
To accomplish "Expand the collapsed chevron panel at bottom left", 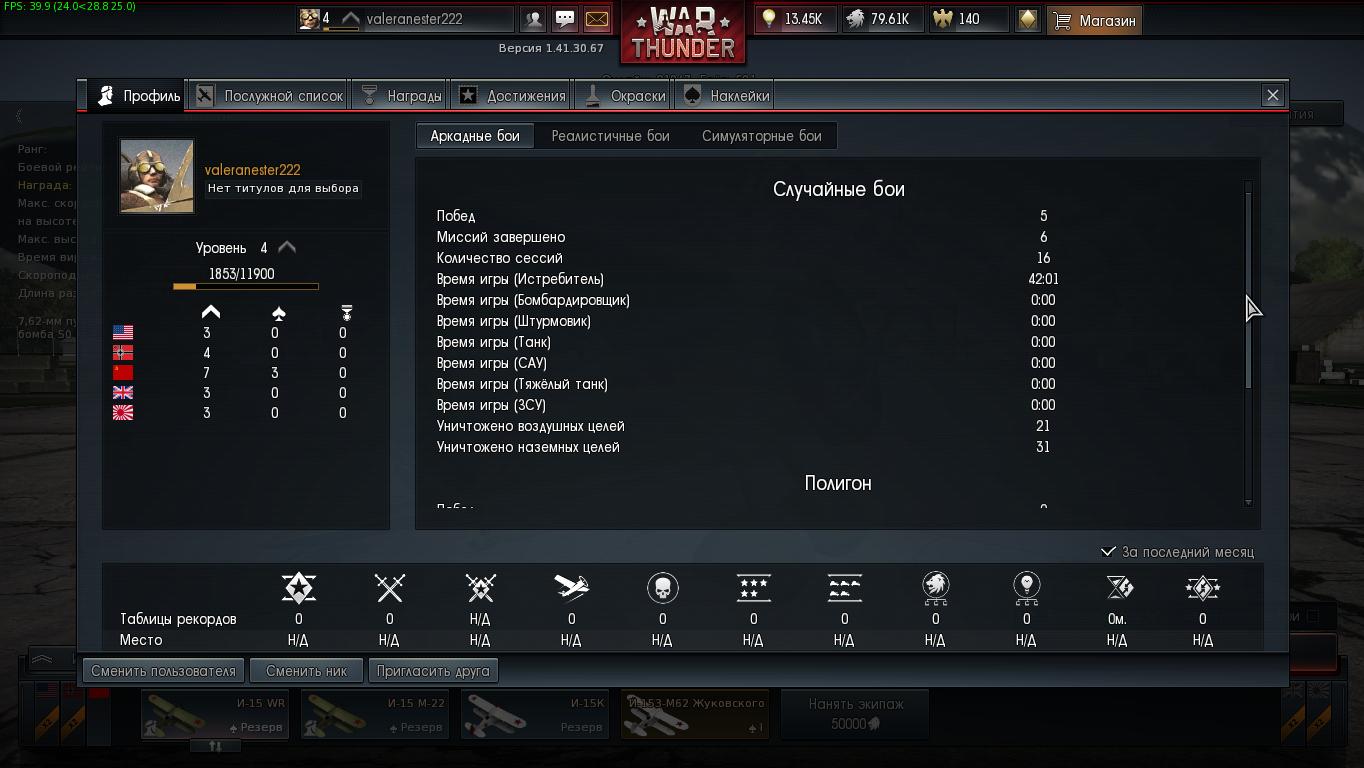I will [42, 660].
